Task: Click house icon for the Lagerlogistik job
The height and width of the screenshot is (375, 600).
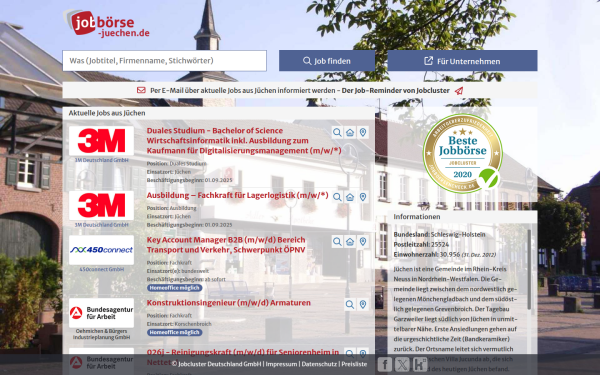Action: tap(350, 197)
